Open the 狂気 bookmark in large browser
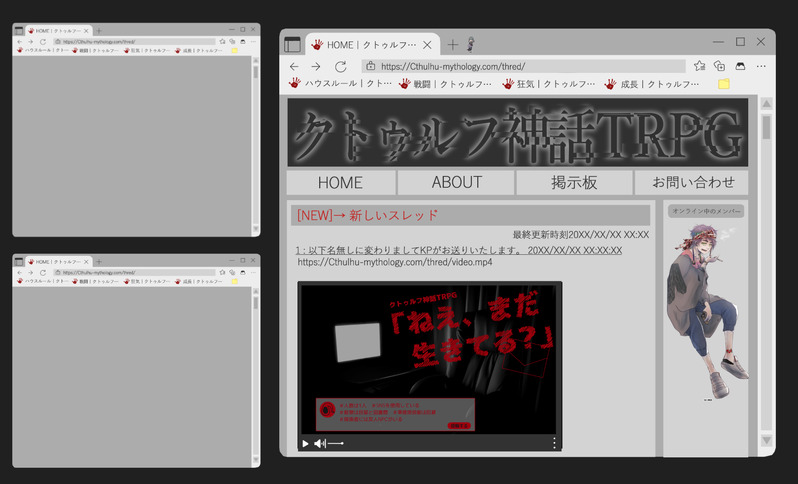The height and width of the screenshot is (484, 798). [x=549, y=84]
